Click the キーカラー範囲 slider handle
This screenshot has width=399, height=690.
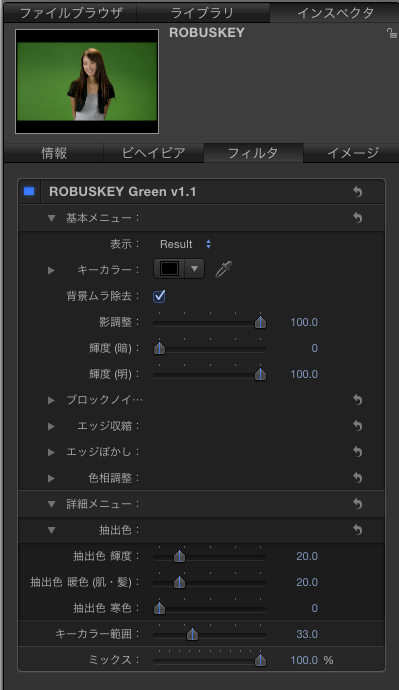[192, 635]
